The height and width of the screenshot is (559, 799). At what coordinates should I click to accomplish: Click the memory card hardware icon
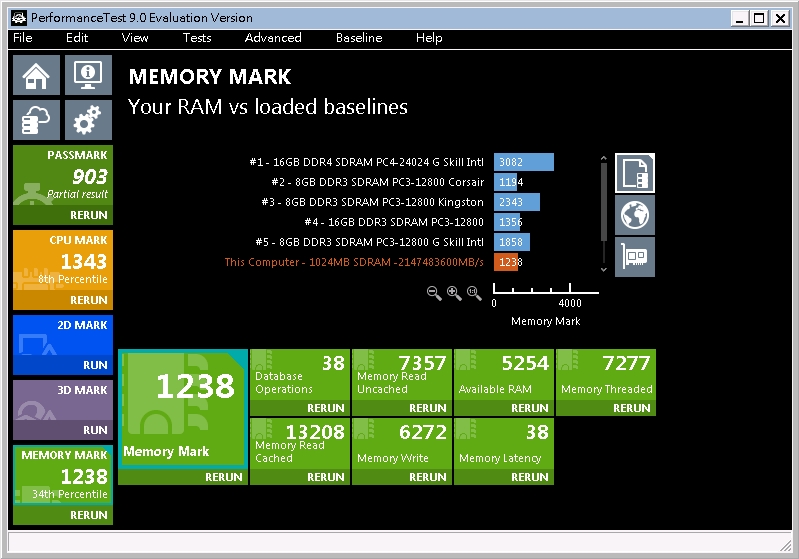pos(635,257)
